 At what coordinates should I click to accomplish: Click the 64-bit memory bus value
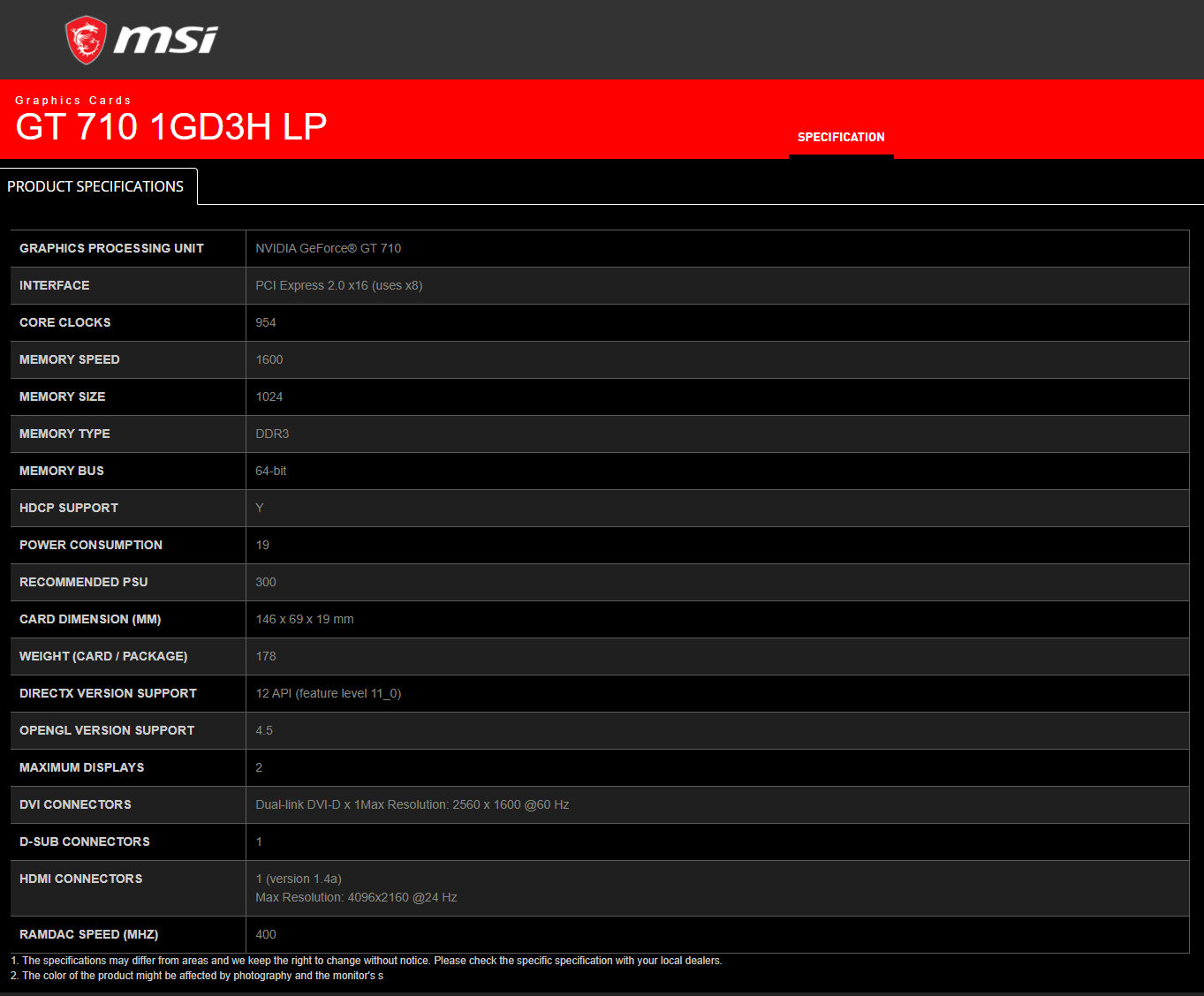click(x=270, y=471)
